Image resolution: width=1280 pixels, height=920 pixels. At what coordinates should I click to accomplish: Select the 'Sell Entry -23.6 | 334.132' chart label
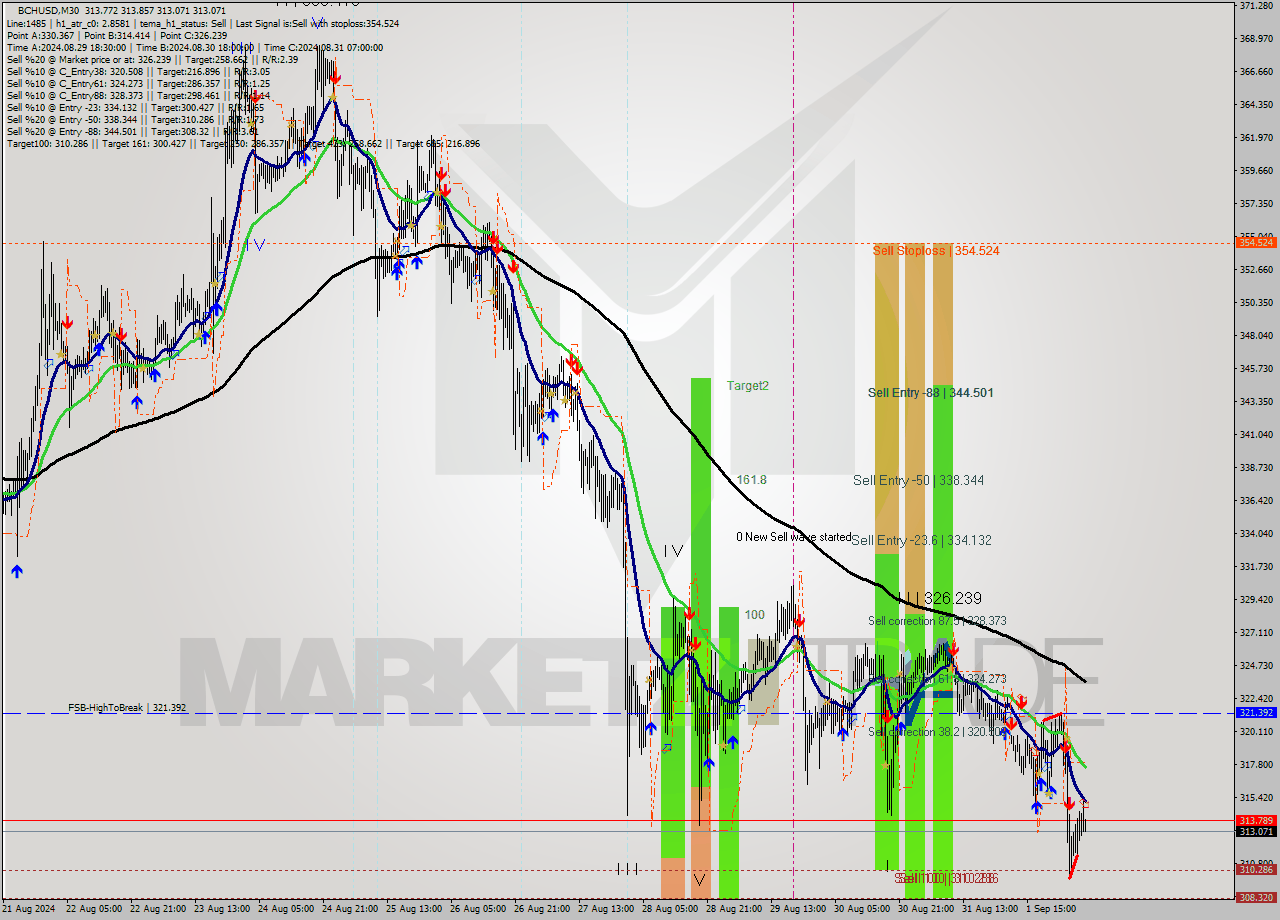click(921, 540)
